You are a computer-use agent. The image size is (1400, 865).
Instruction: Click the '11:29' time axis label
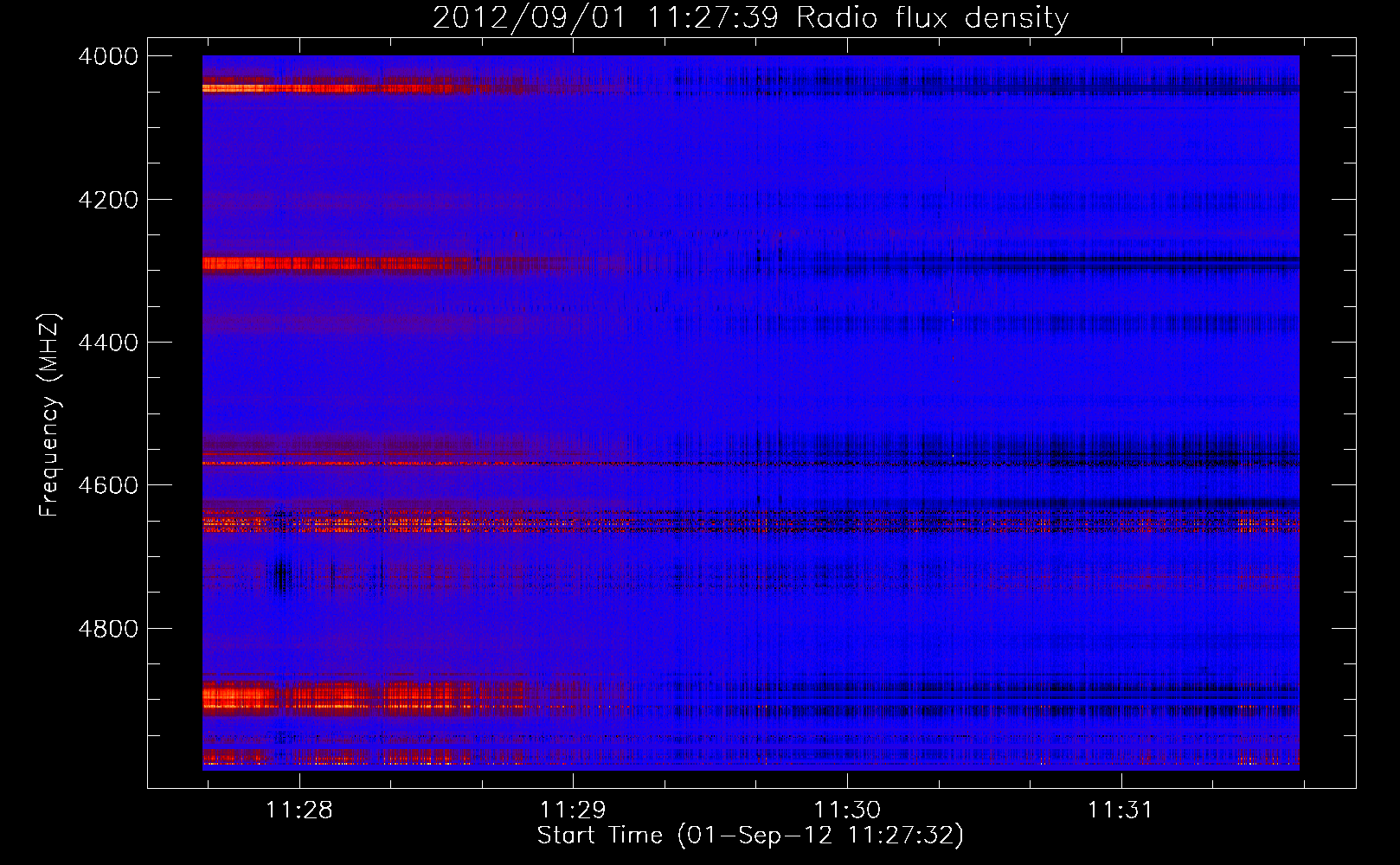(573, 811)
